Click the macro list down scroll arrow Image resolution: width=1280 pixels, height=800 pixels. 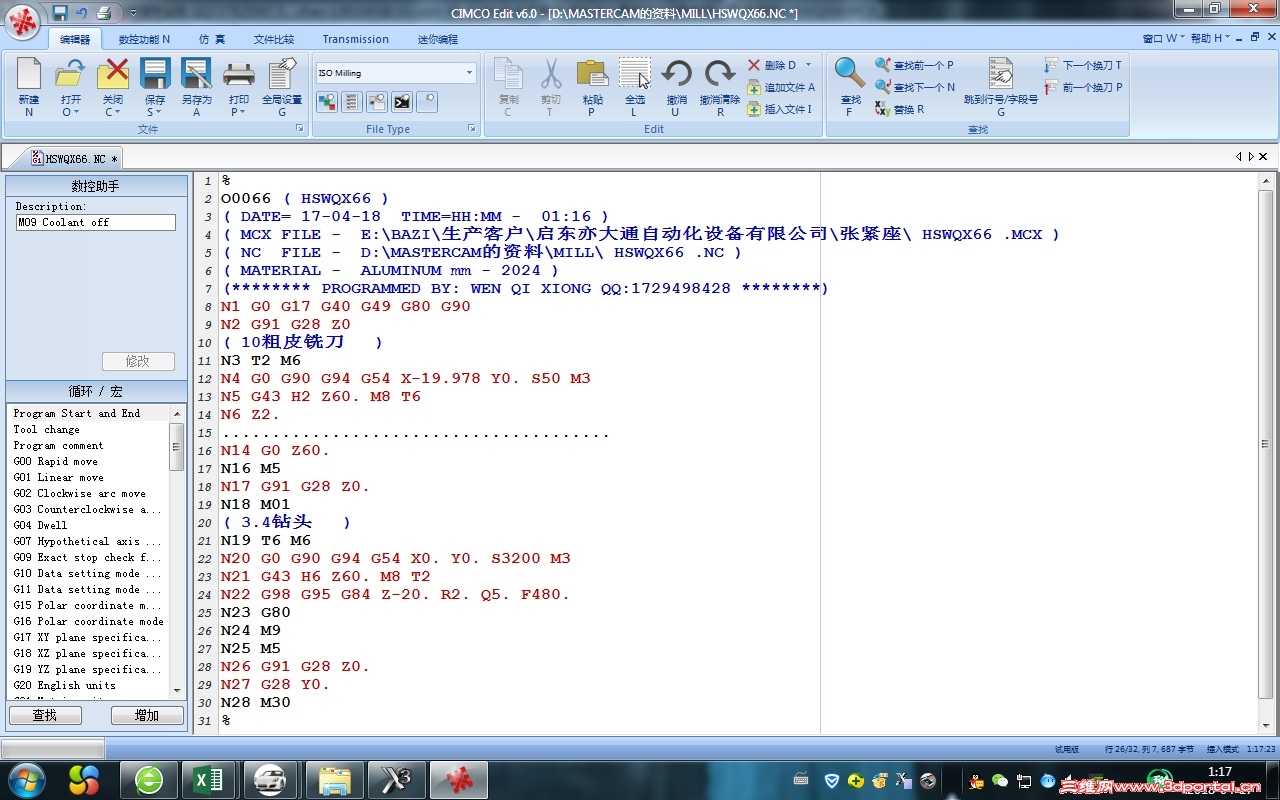(x=177, y=690)
